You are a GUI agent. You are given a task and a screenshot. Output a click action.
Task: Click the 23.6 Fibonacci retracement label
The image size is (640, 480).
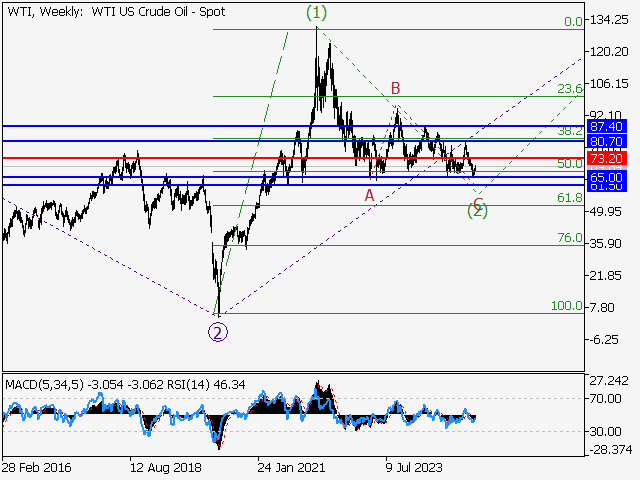point(569,89)
